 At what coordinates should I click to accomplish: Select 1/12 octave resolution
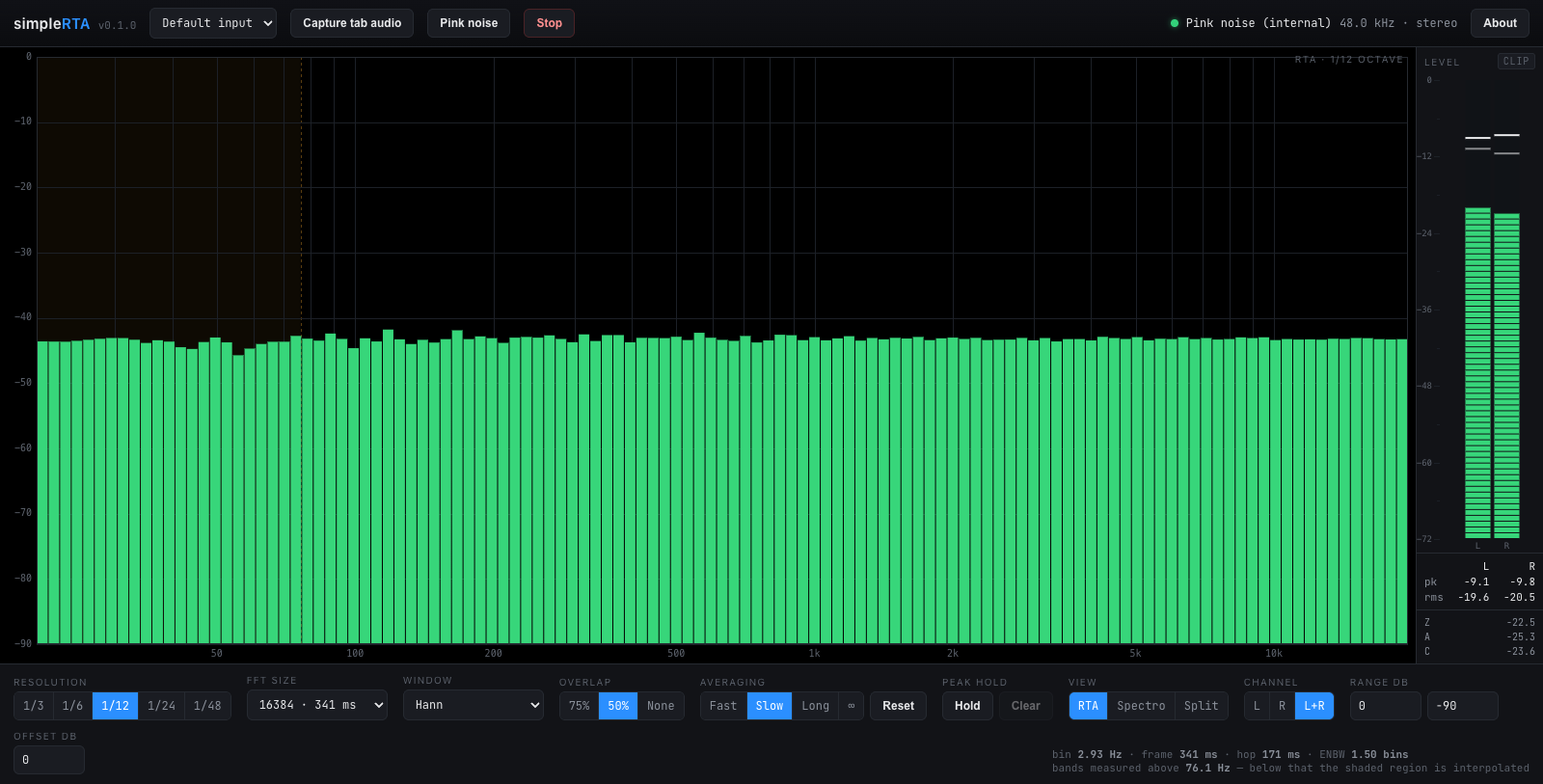point(115,706)
